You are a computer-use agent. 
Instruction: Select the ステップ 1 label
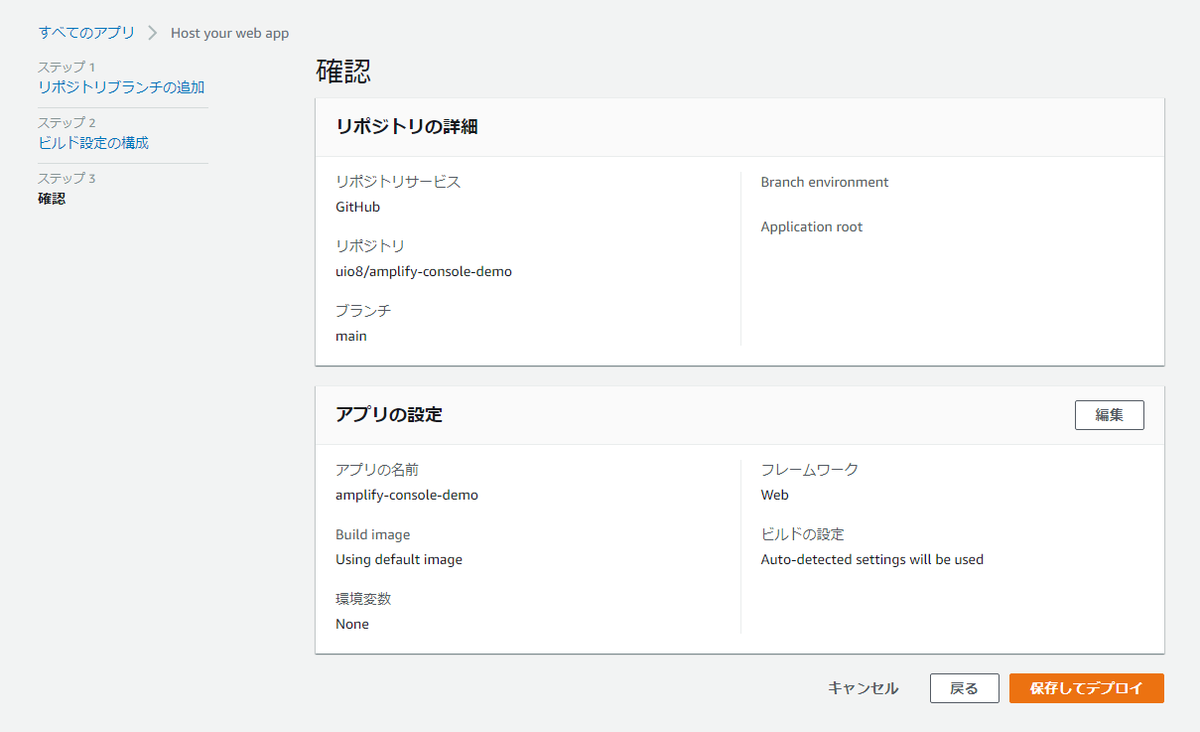(x=66, y=67)
